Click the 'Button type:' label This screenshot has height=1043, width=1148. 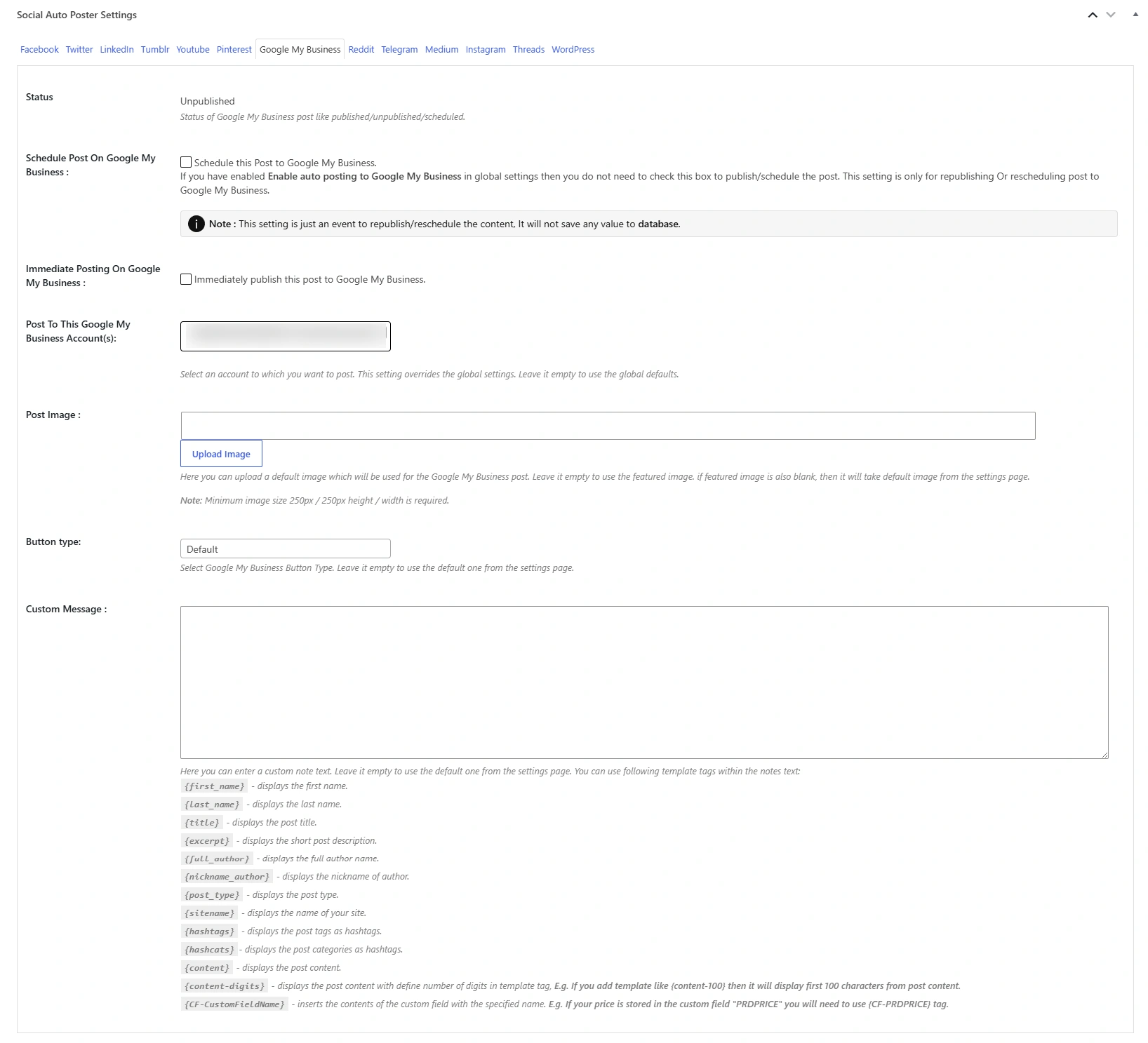(x=53, y=541)
